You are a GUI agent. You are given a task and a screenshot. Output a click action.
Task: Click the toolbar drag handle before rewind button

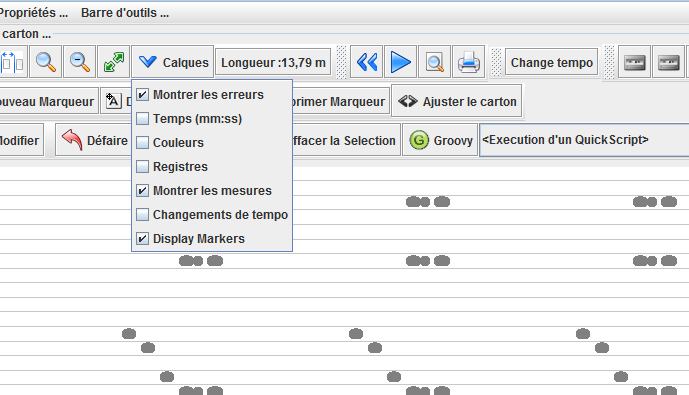[x=341, y=62]
